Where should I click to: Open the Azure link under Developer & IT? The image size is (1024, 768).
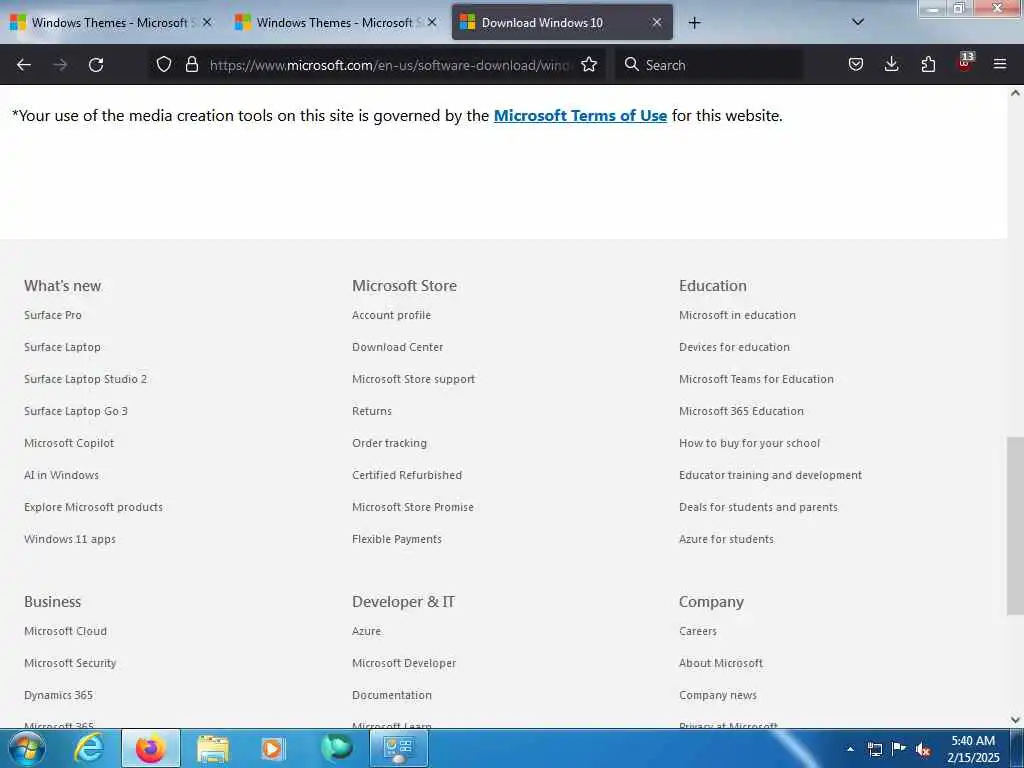point(366,631)
